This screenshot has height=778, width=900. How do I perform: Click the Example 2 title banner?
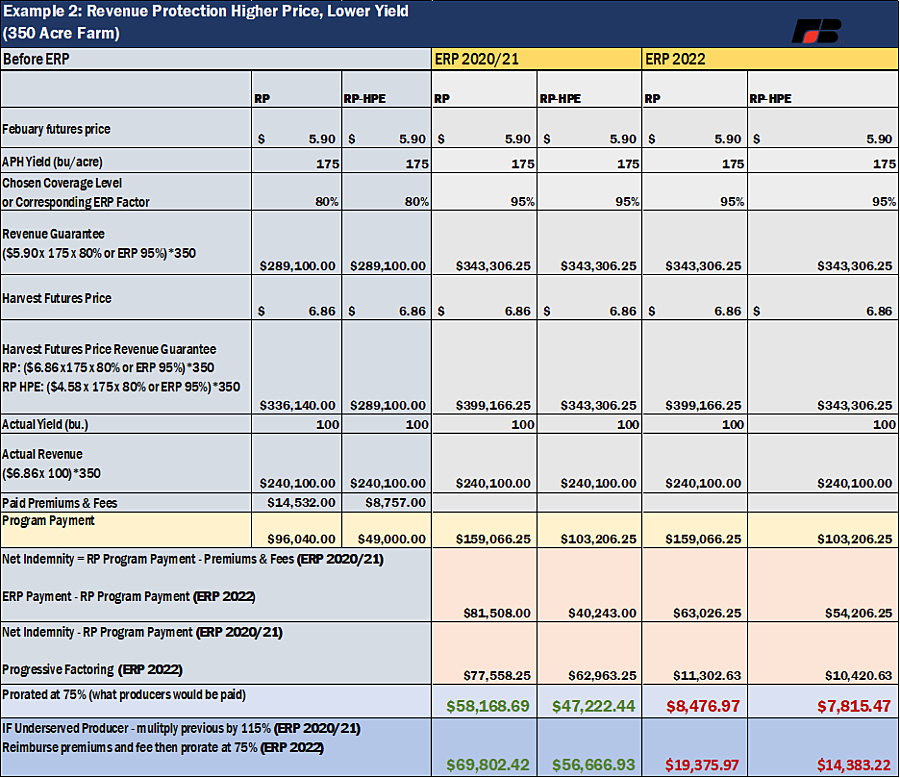pyautogui.click(x=450, y=23)
